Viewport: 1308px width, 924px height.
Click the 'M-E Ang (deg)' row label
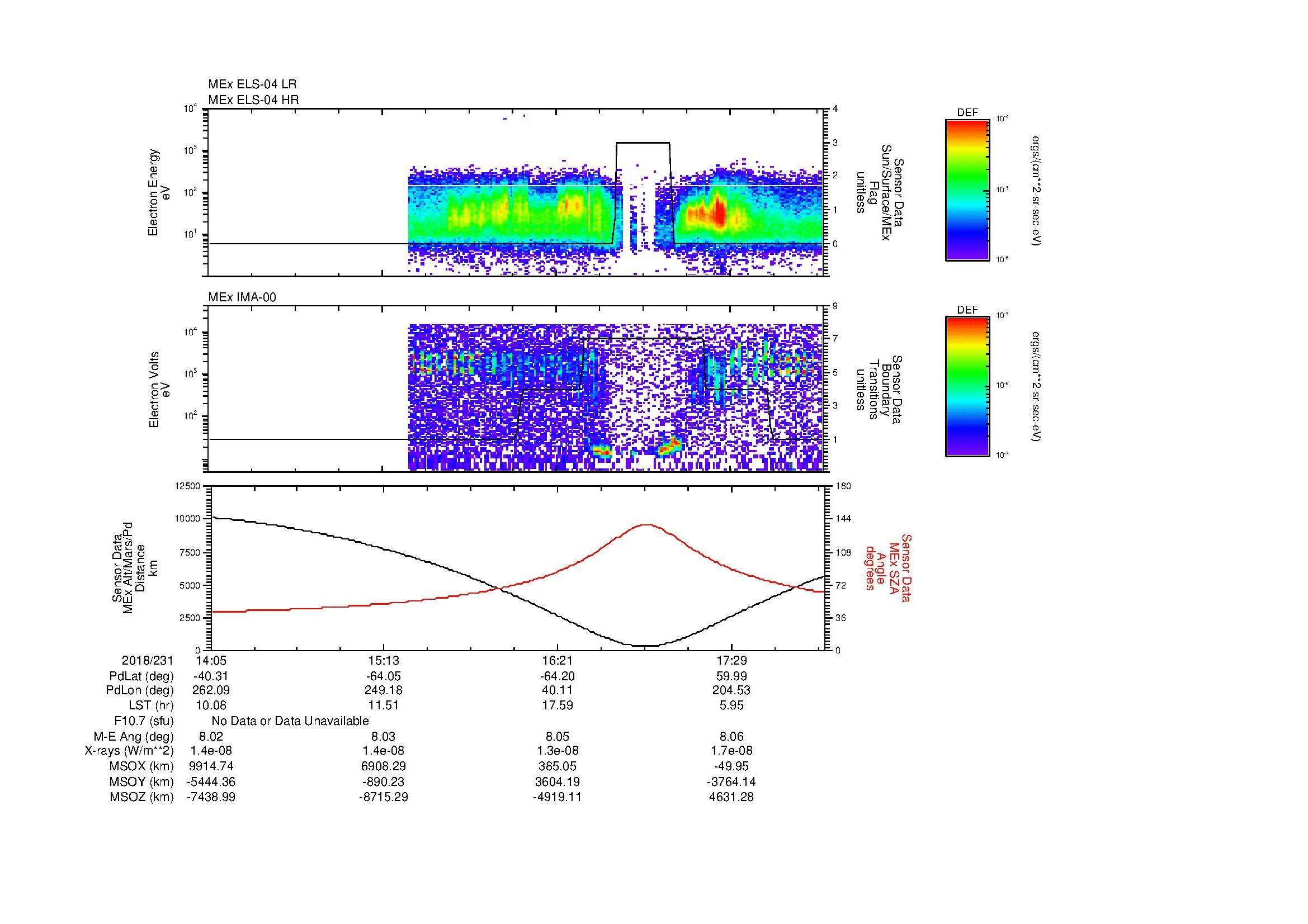pyautogui.click(x=134, y=737)
